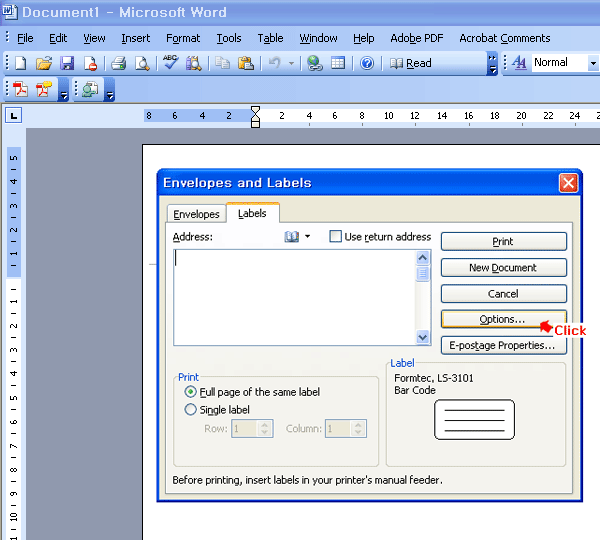600x540 pixels.
Task: Open the Normal style dropdown
Action: 593,63
